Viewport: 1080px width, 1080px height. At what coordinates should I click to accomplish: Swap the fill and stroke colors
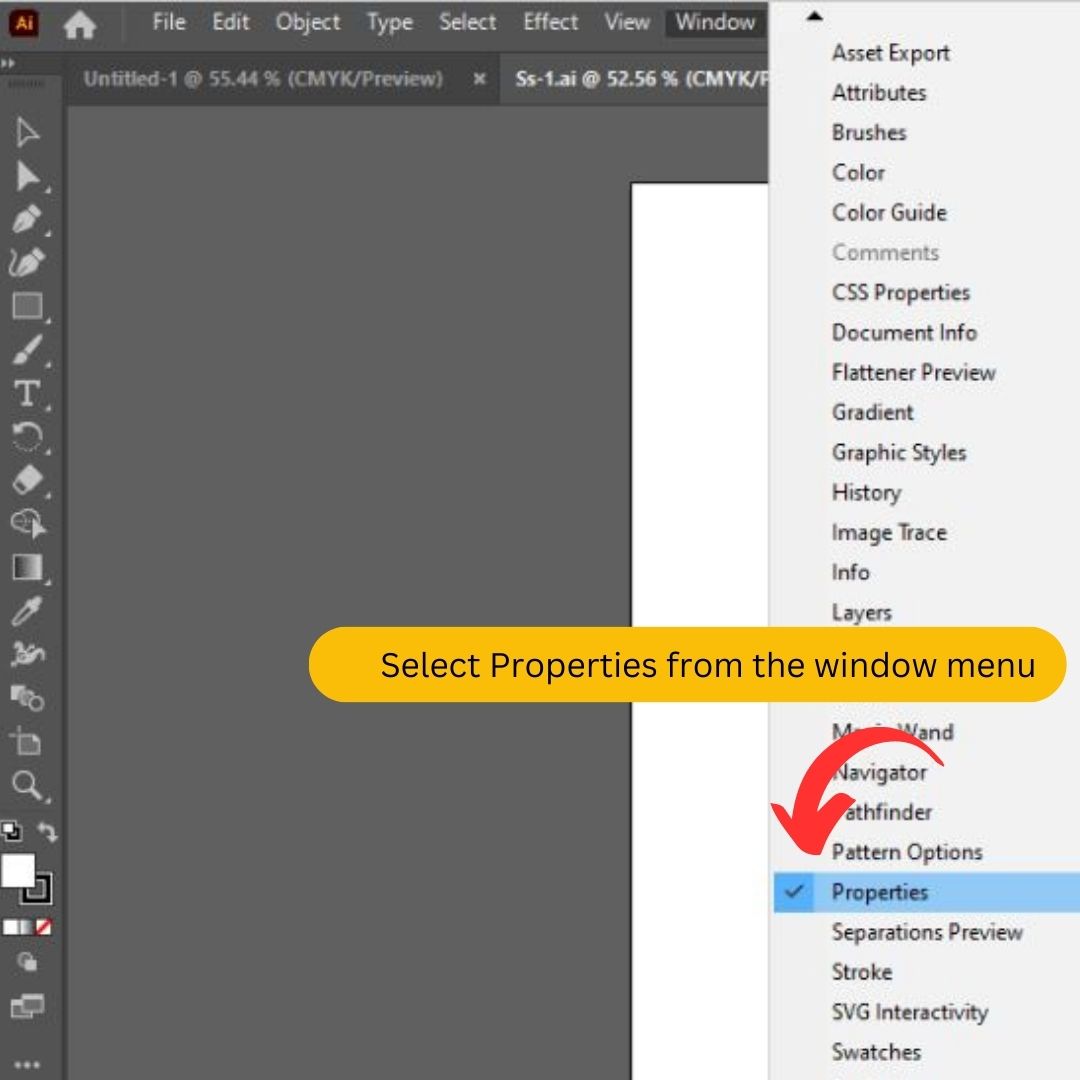(48, 832)
